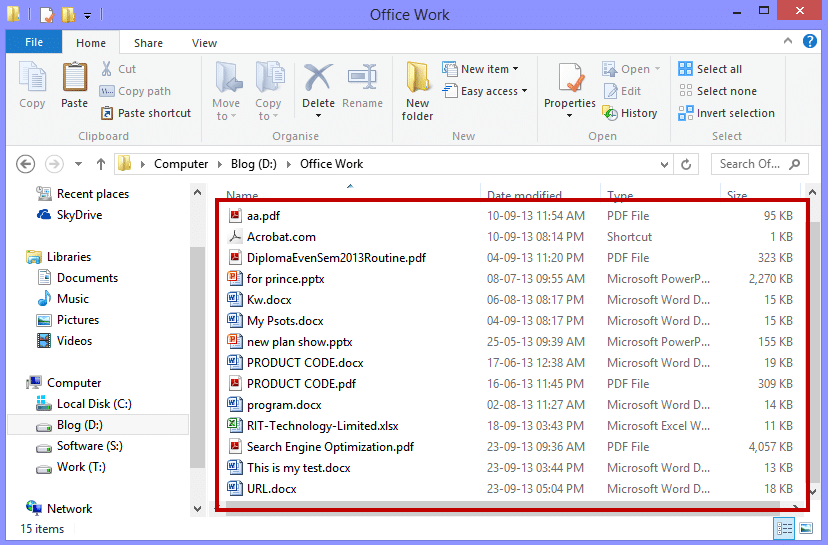This screenshot has width=828, height=545.
Task: Switch to details view in status bar
Action: 784,528
